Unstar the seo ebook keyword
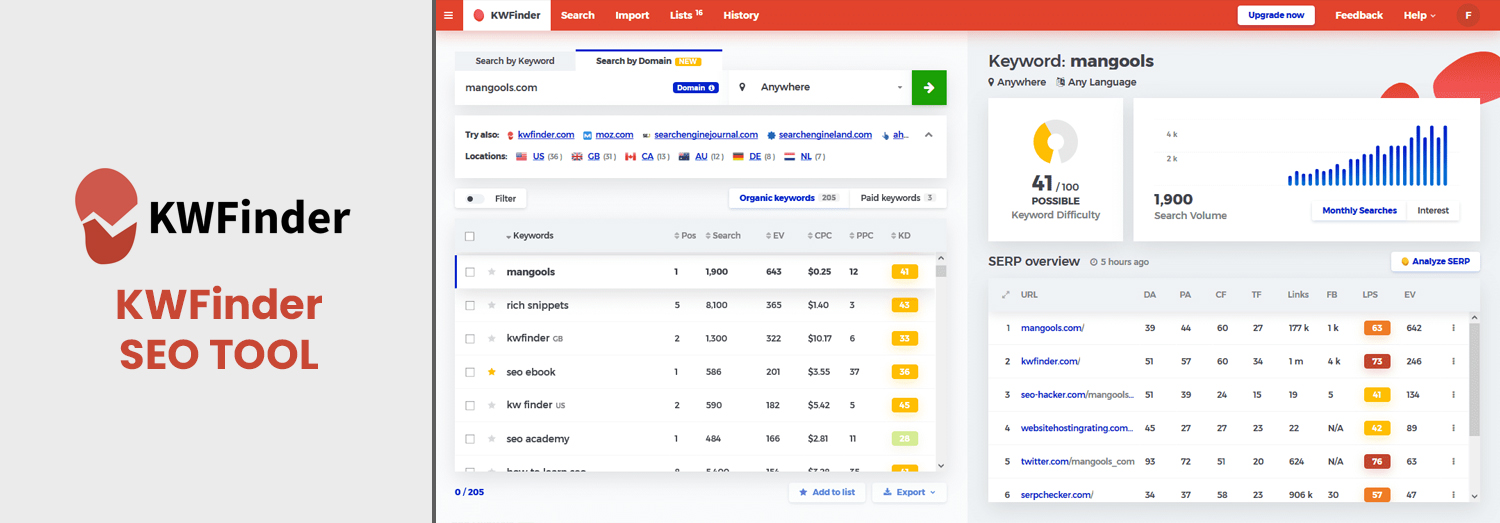1500x523 pixels. 491,372
